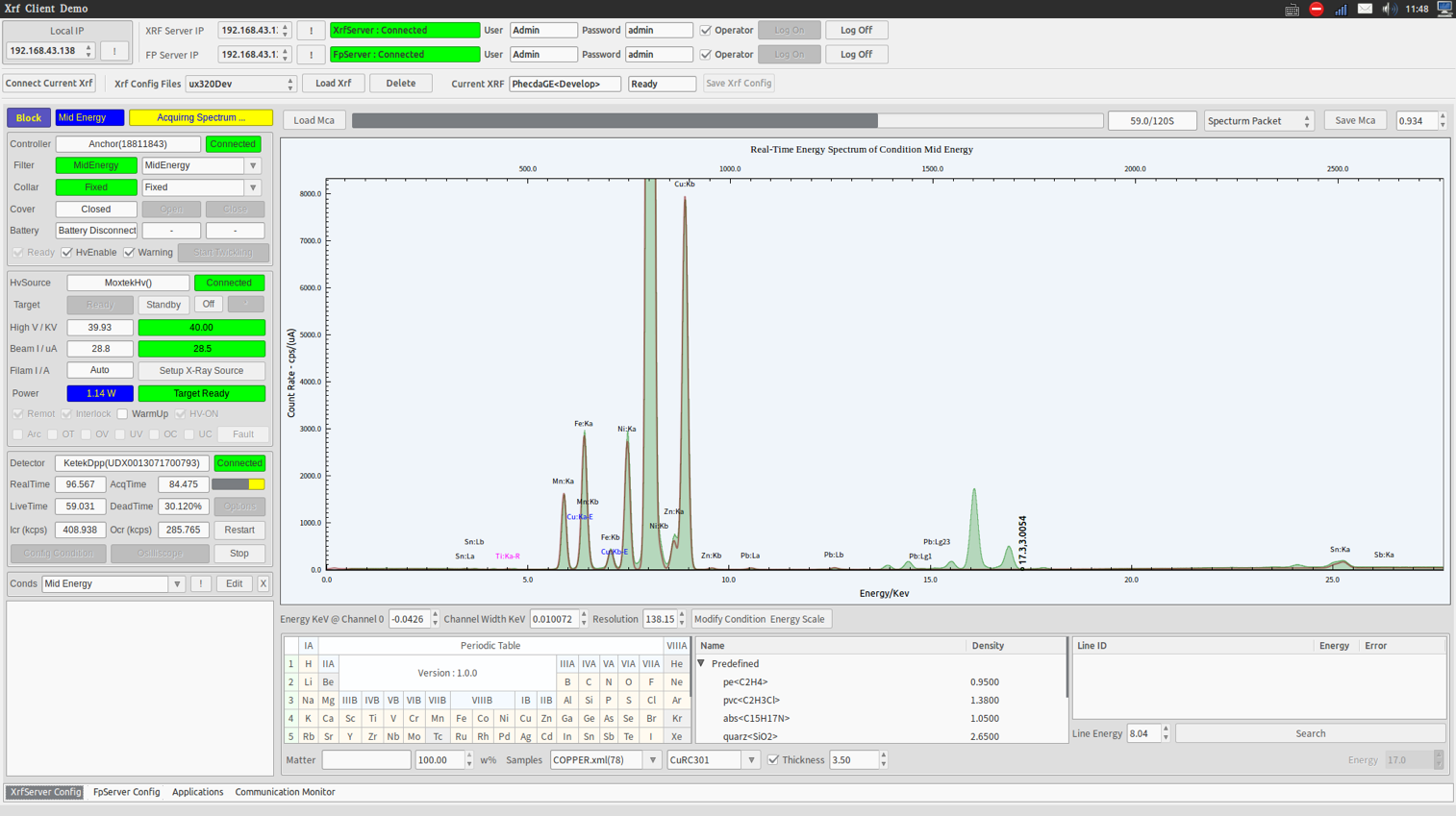
Task: Select the pvc<C2H3Cl> material row
Action: (880, 701)
